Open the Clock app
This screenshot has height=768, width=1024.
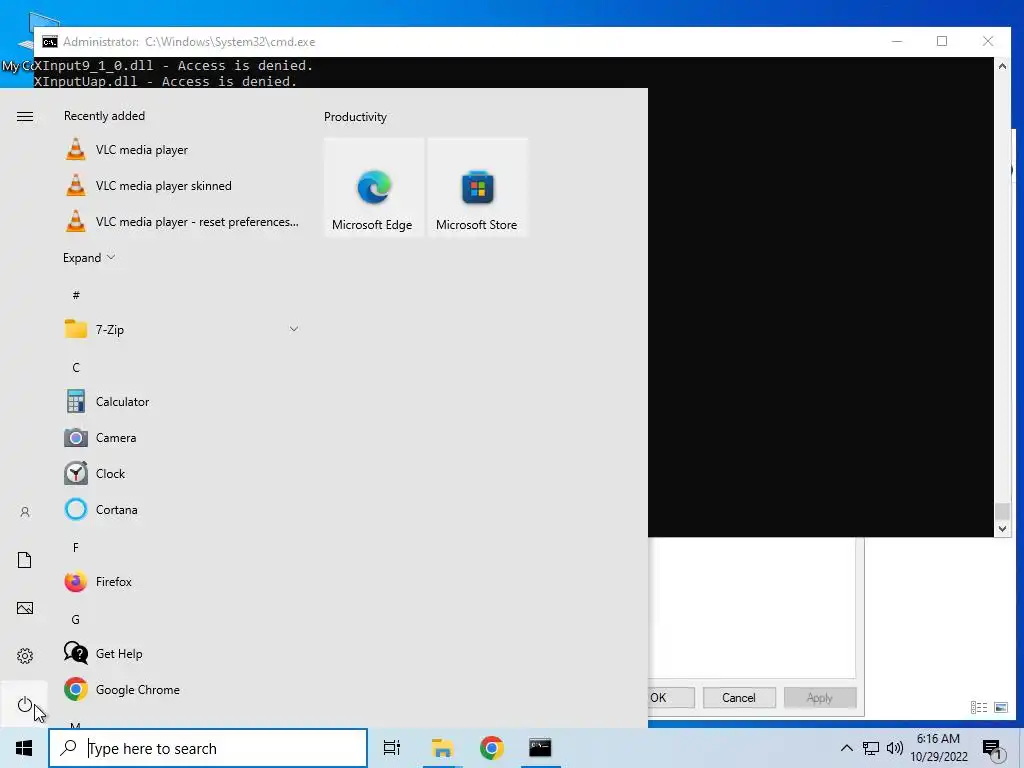tap(182, 473)
